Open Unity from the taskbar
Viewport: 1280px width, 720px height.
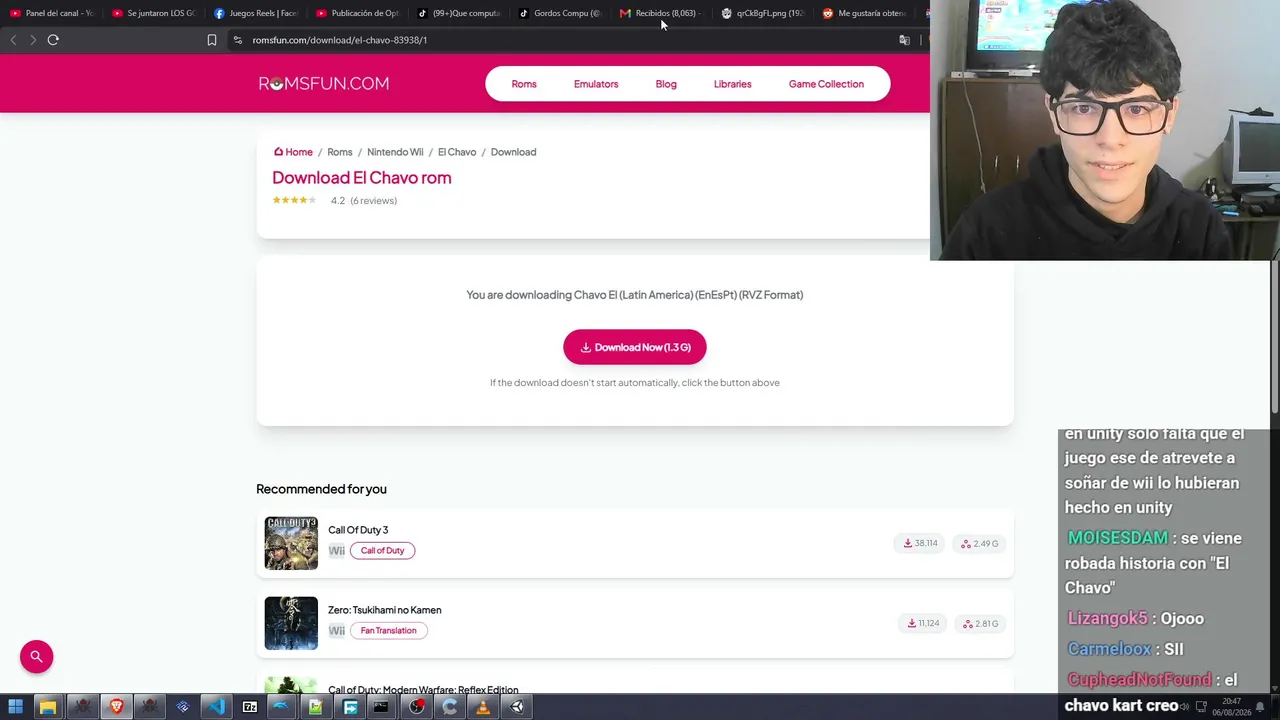coord(517,707)
